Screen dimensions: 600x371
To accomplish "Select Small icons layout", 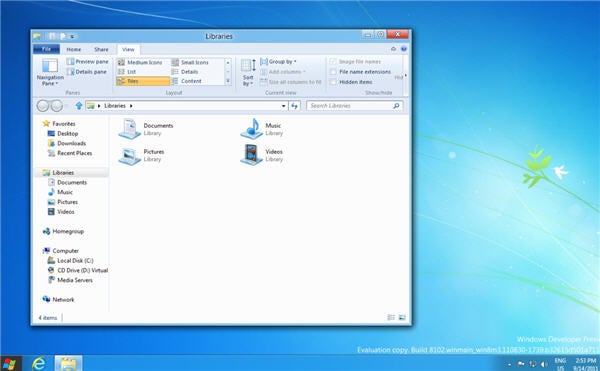I will pyautogui.click(x=190, y=62).
